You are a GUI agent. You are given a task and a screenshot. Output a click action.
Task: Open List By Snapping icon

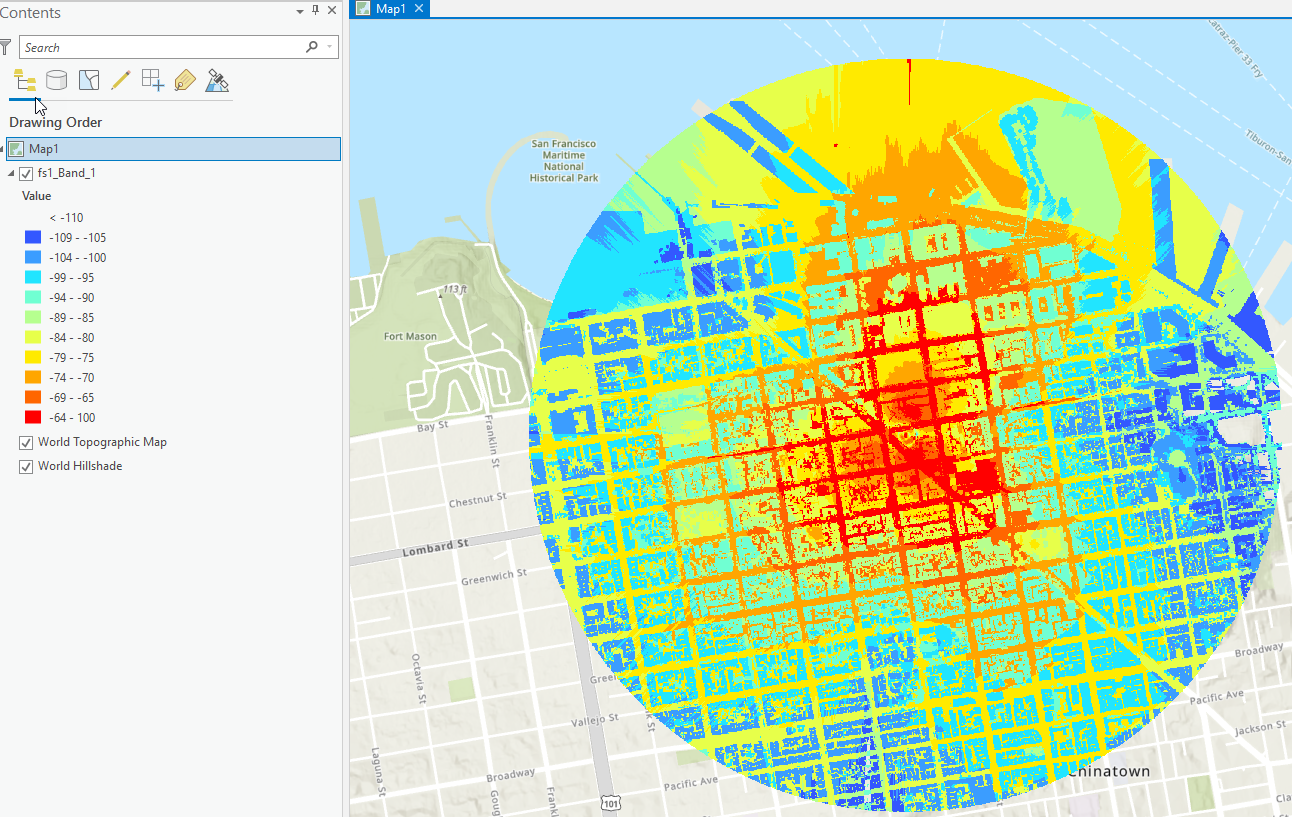tap(153, 81)
